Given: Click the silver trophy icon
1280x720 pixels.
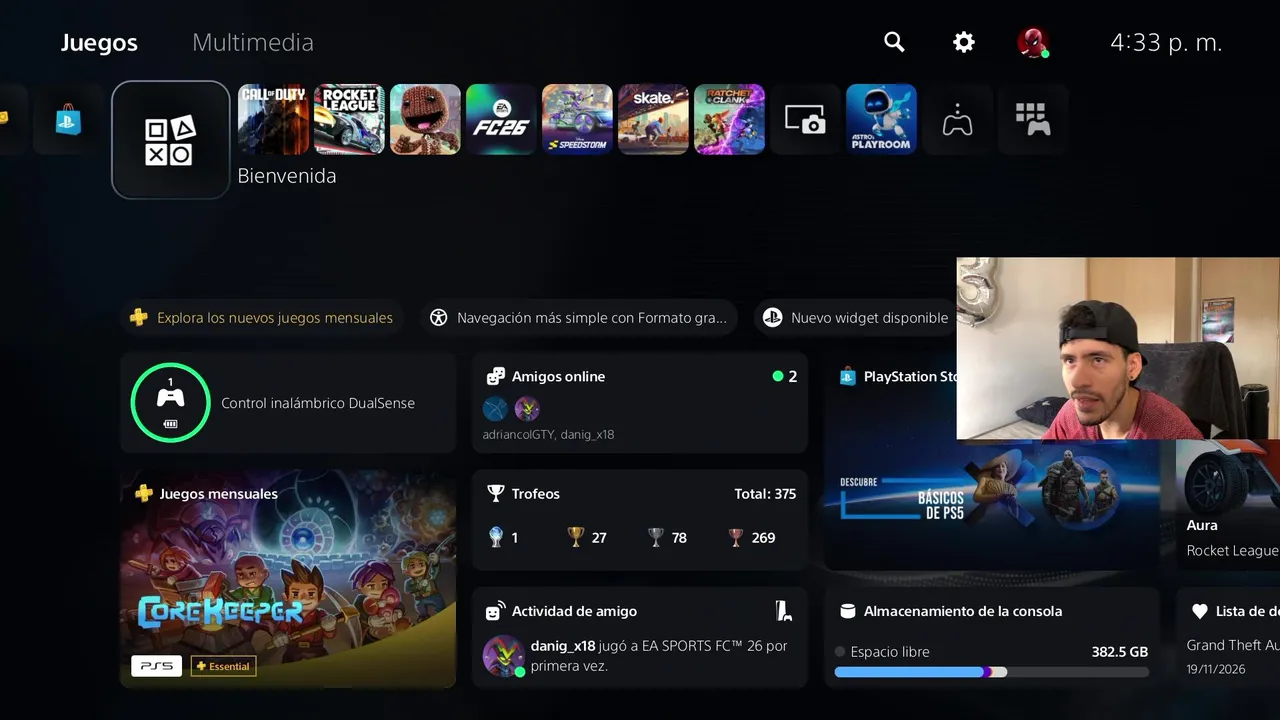Looking at the screenshot, I should click(x=655, y=537).
